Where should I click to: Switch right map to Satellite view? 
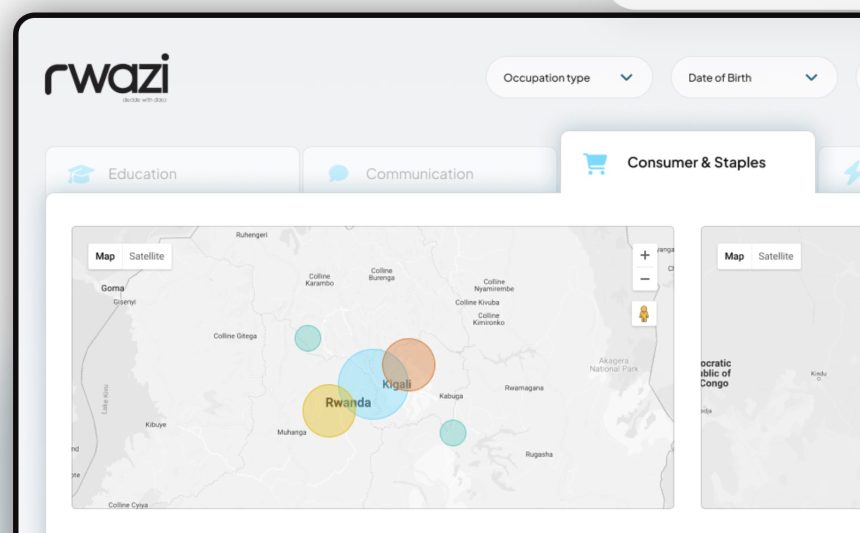click(x=776, y=256)
